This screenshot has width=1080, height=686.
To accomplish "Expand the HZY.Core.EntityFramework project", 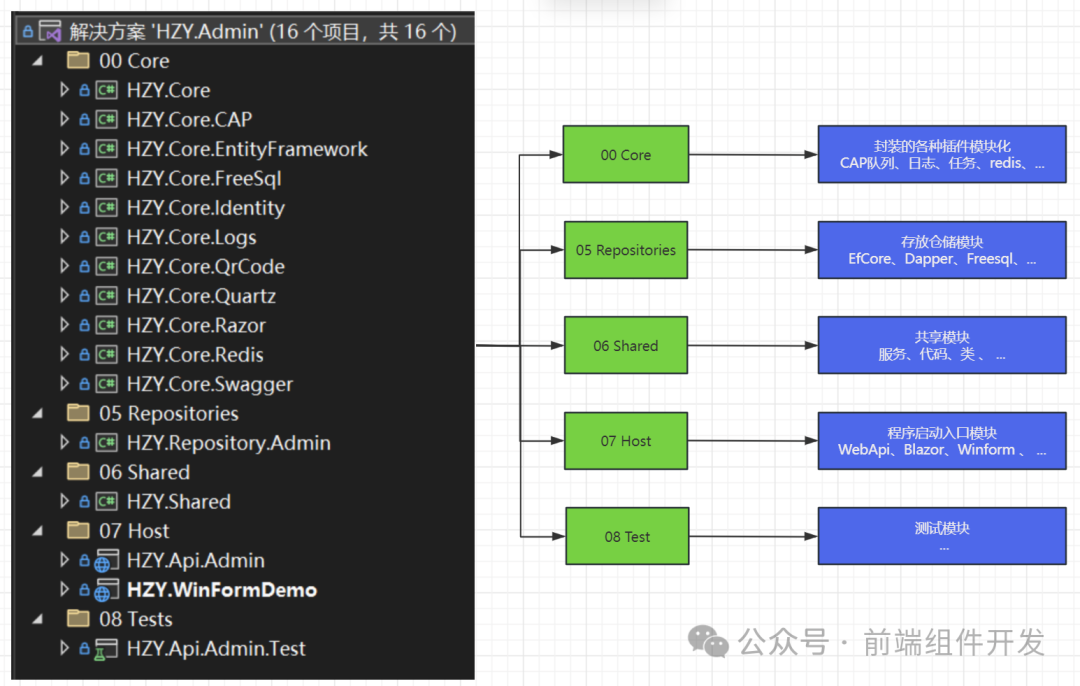I will click(64, 149).
